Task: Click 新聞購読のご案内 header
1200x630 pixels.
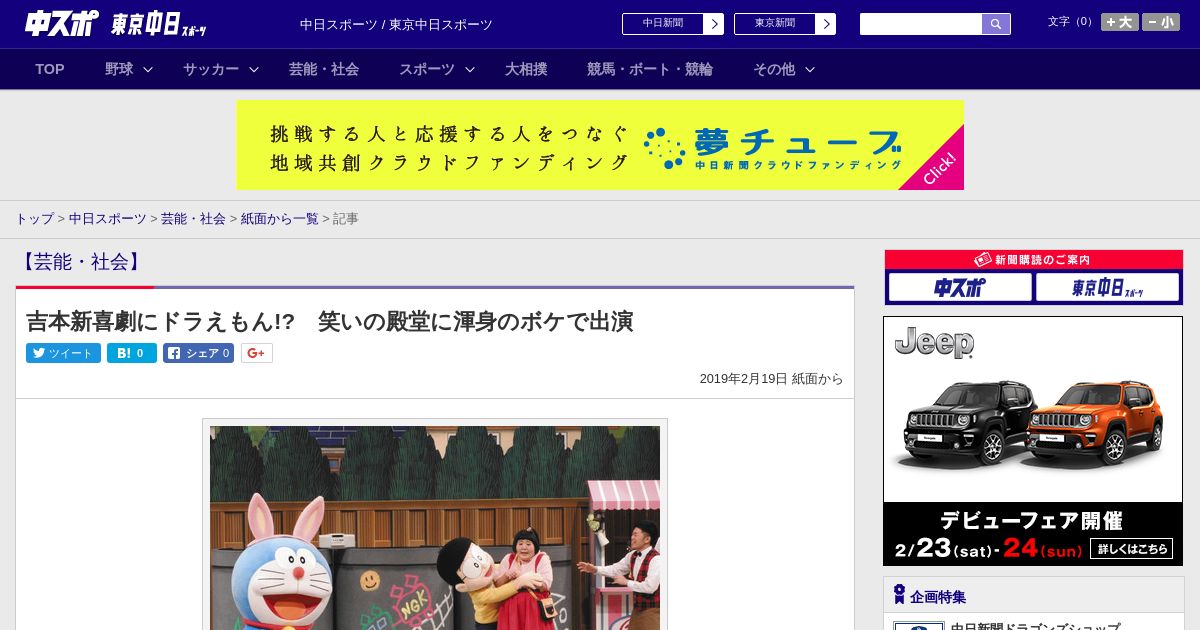Action: click(x=1034, y=259)
